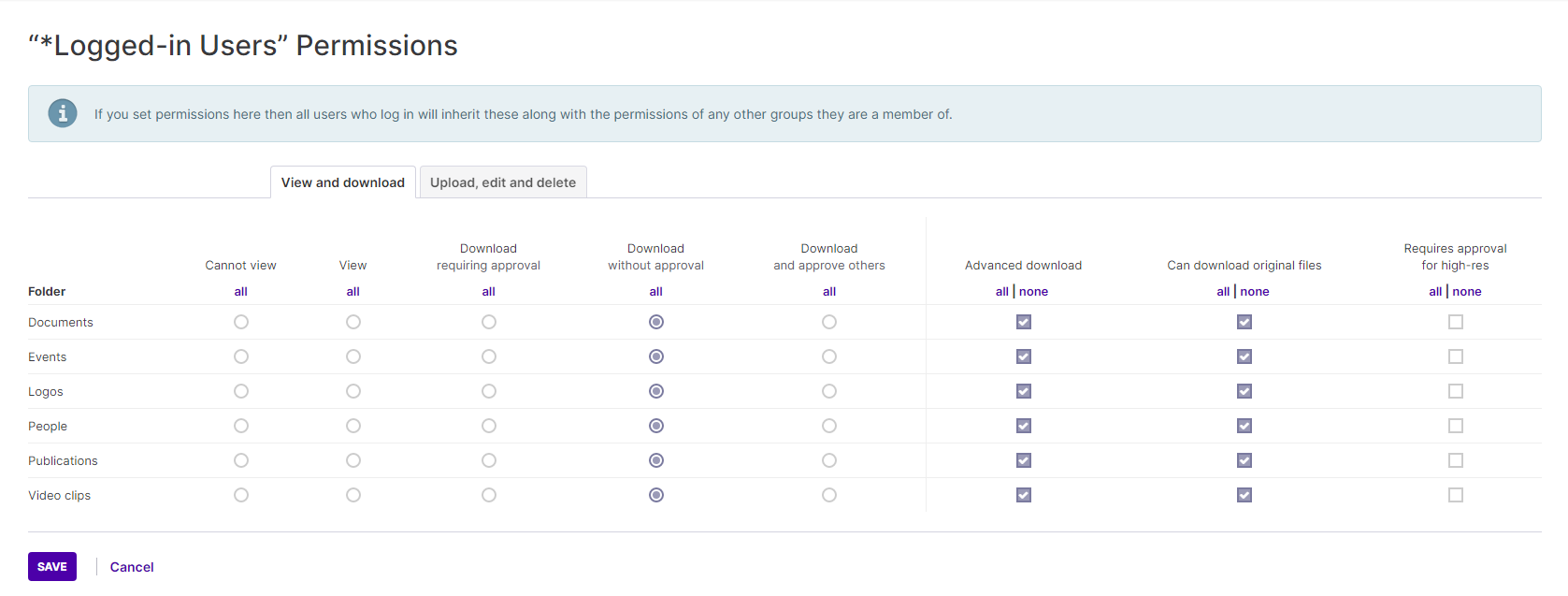The height and width of the screenshot is (596, 1568).
Task: Click the Cancel link
Action: tap(132, 567)
